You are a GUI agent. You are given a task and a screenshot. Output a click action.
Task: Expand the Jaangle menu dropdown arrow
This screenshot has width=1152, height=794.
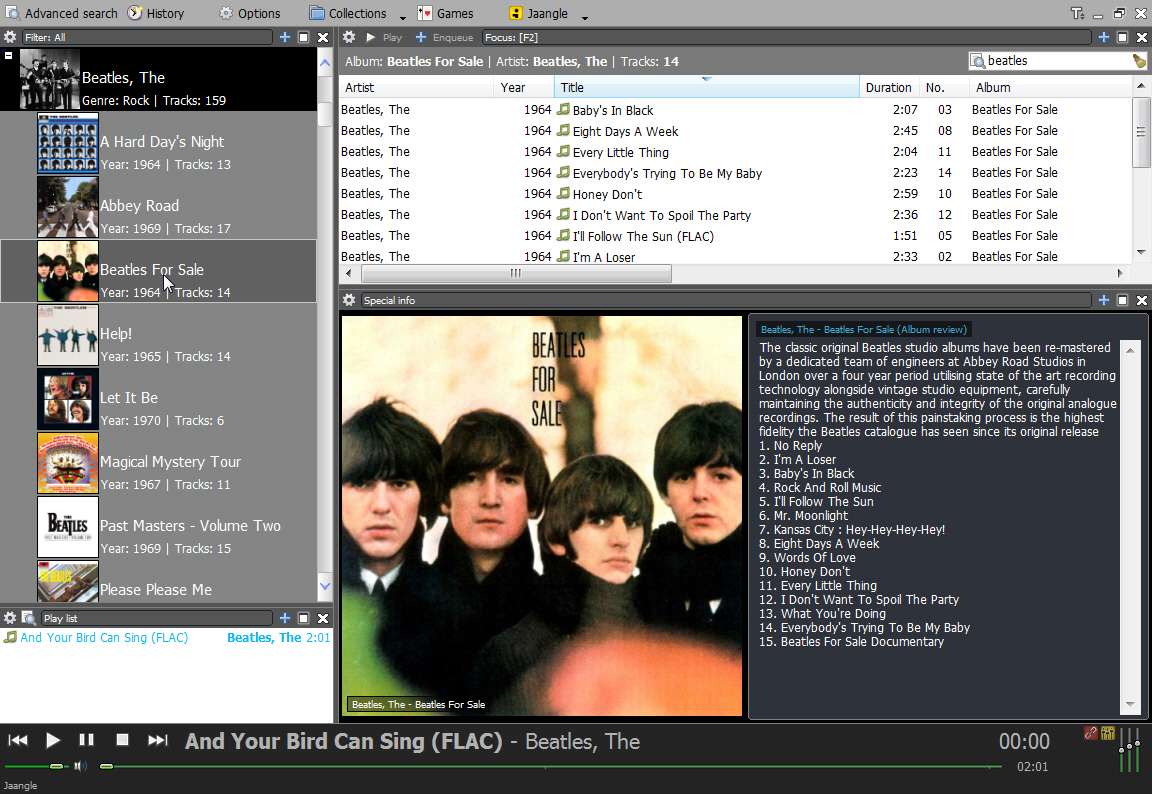[585, 17]
